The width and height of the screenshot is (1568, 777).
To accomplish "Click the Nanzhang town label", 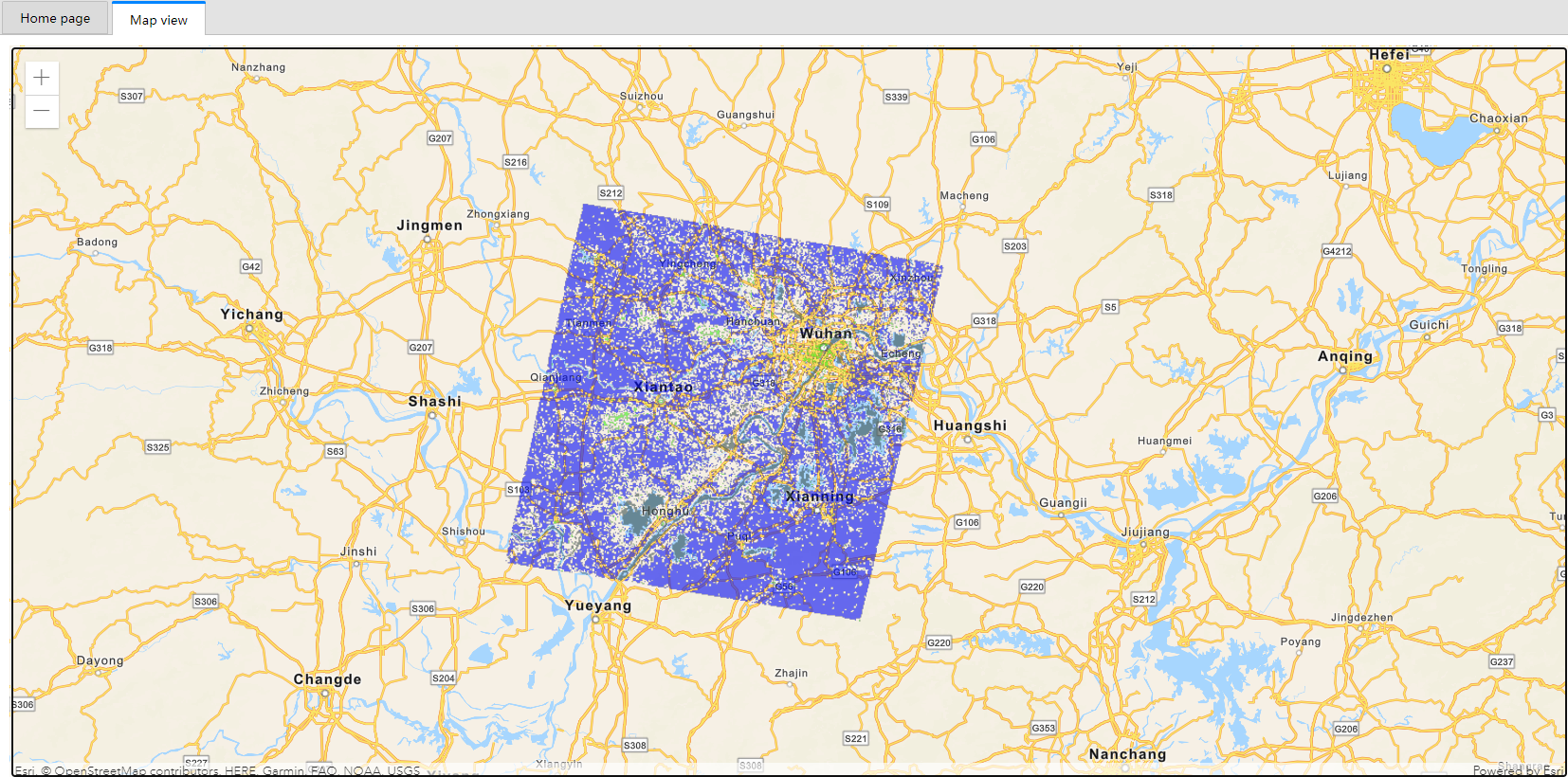I will 258,67.
